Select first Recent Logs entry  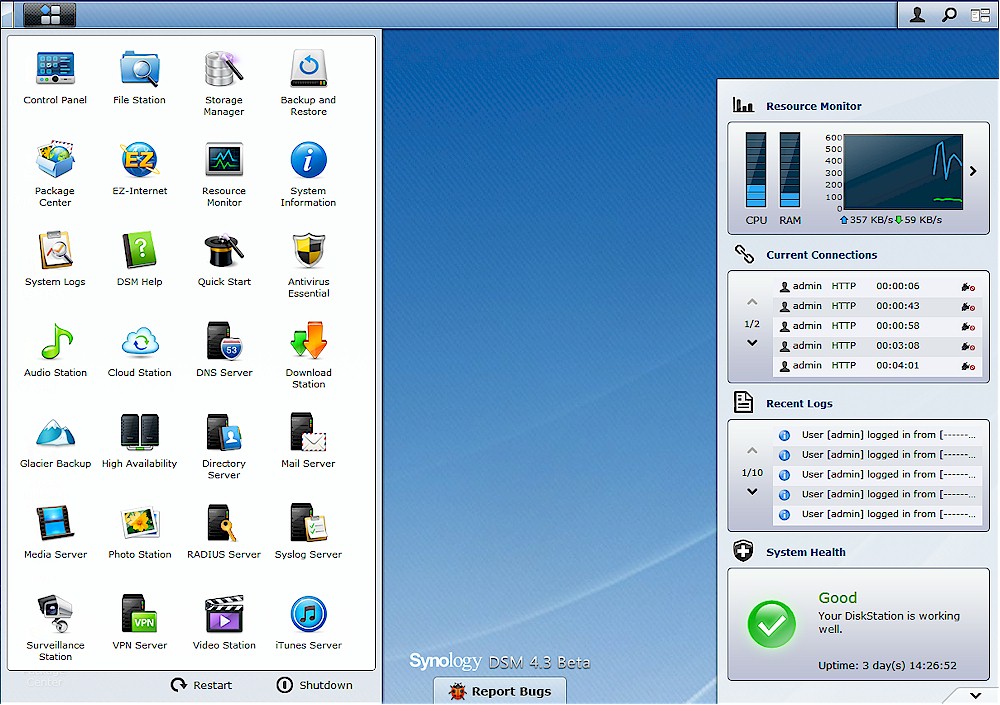(878, 435)
